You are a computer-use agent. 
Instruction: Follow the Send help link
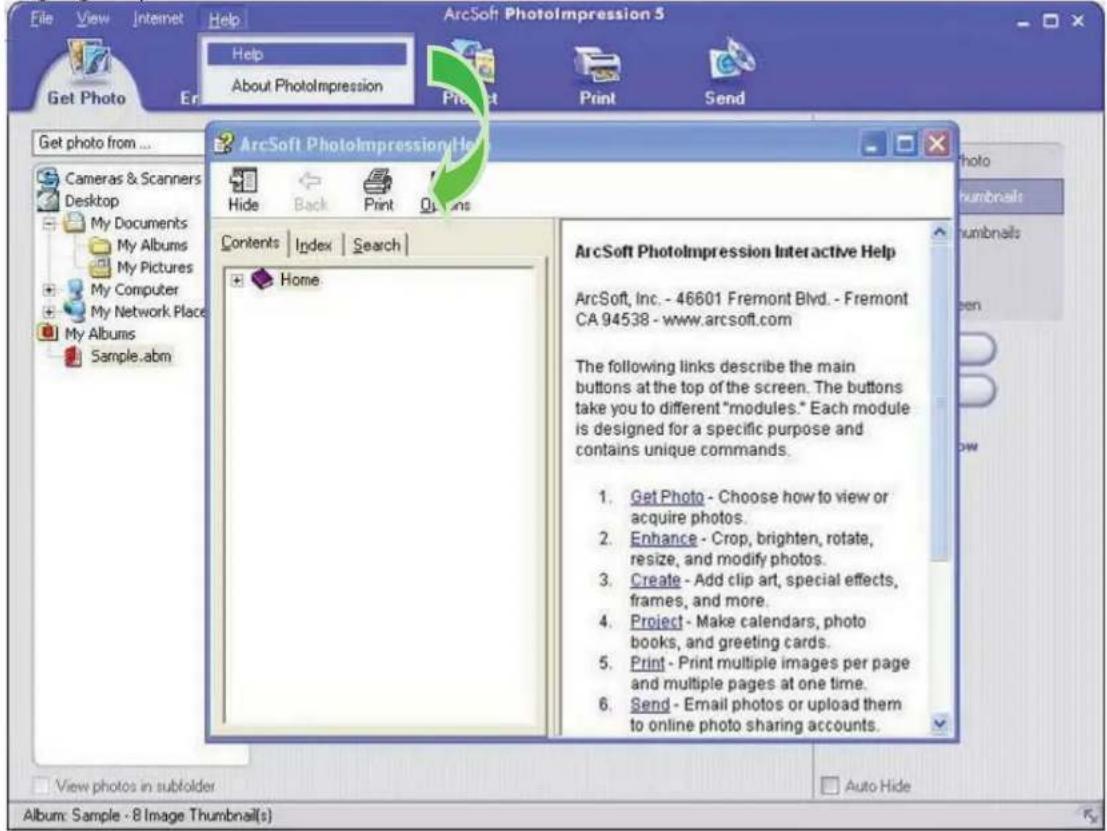[x=650, y=705]
